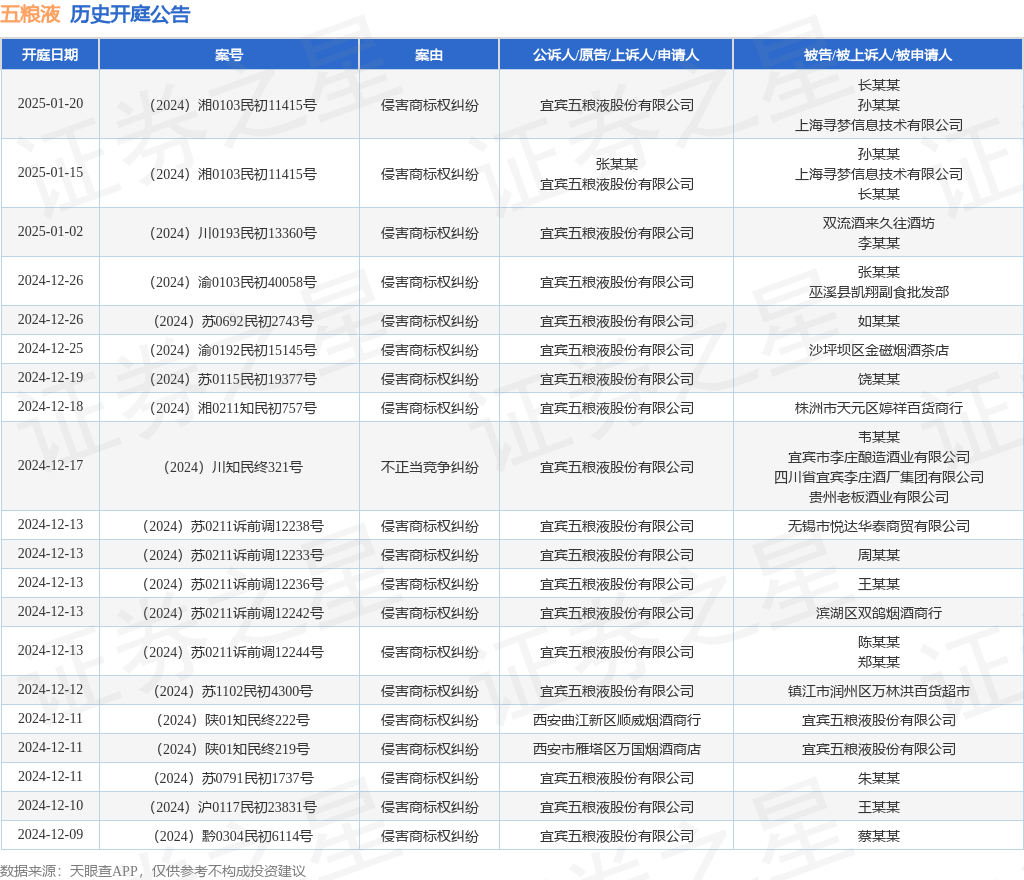Click case number 川0193民初13360号
Screen dimensions: 1024x880
(x=233, y=233)
